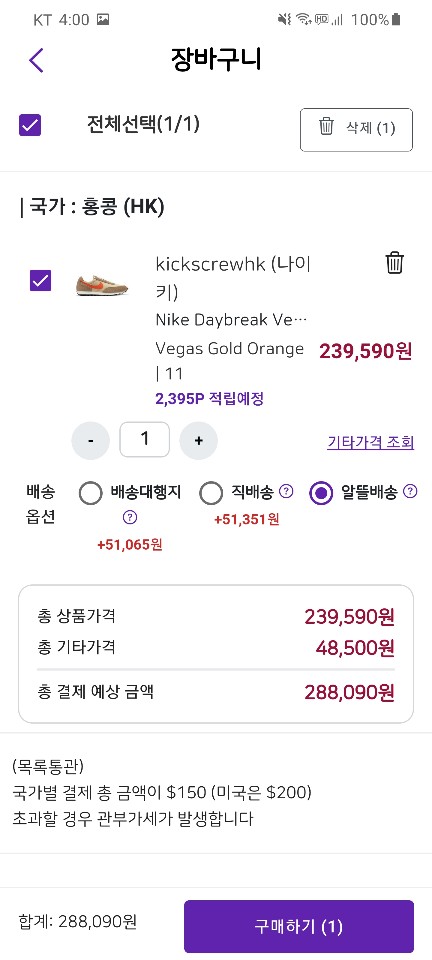Tap the image notification icon in status bar
This screenshot has width=432, height=960.
(x=103, y=20)
